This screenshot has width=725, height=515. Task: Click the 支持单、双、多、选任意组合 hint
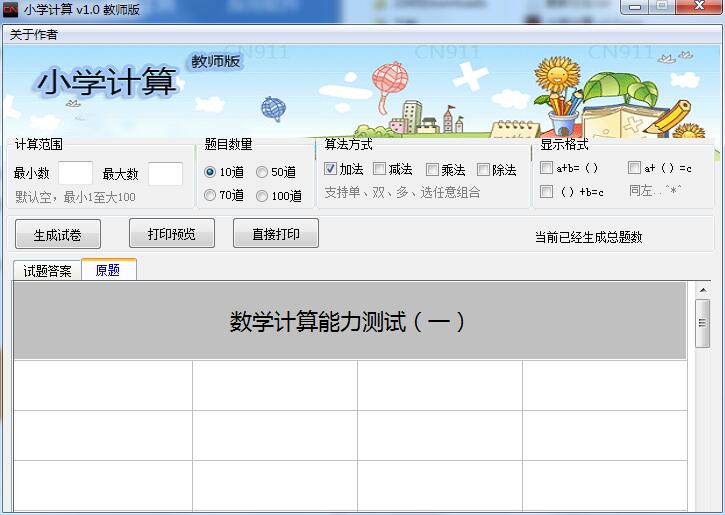click(x=402, y=192)
